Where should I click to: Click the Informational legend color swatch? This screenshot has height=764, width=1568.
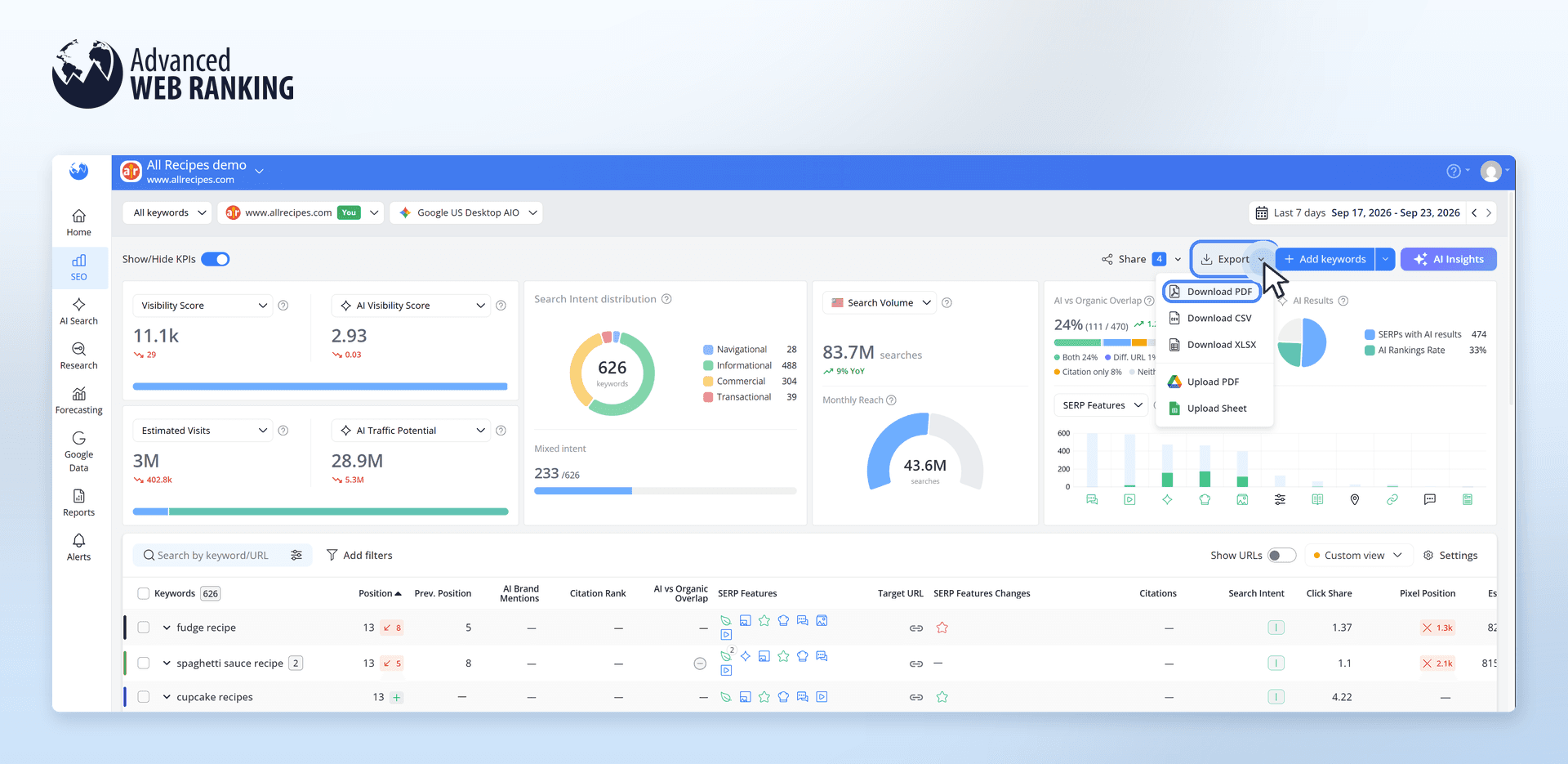(708, 366)
